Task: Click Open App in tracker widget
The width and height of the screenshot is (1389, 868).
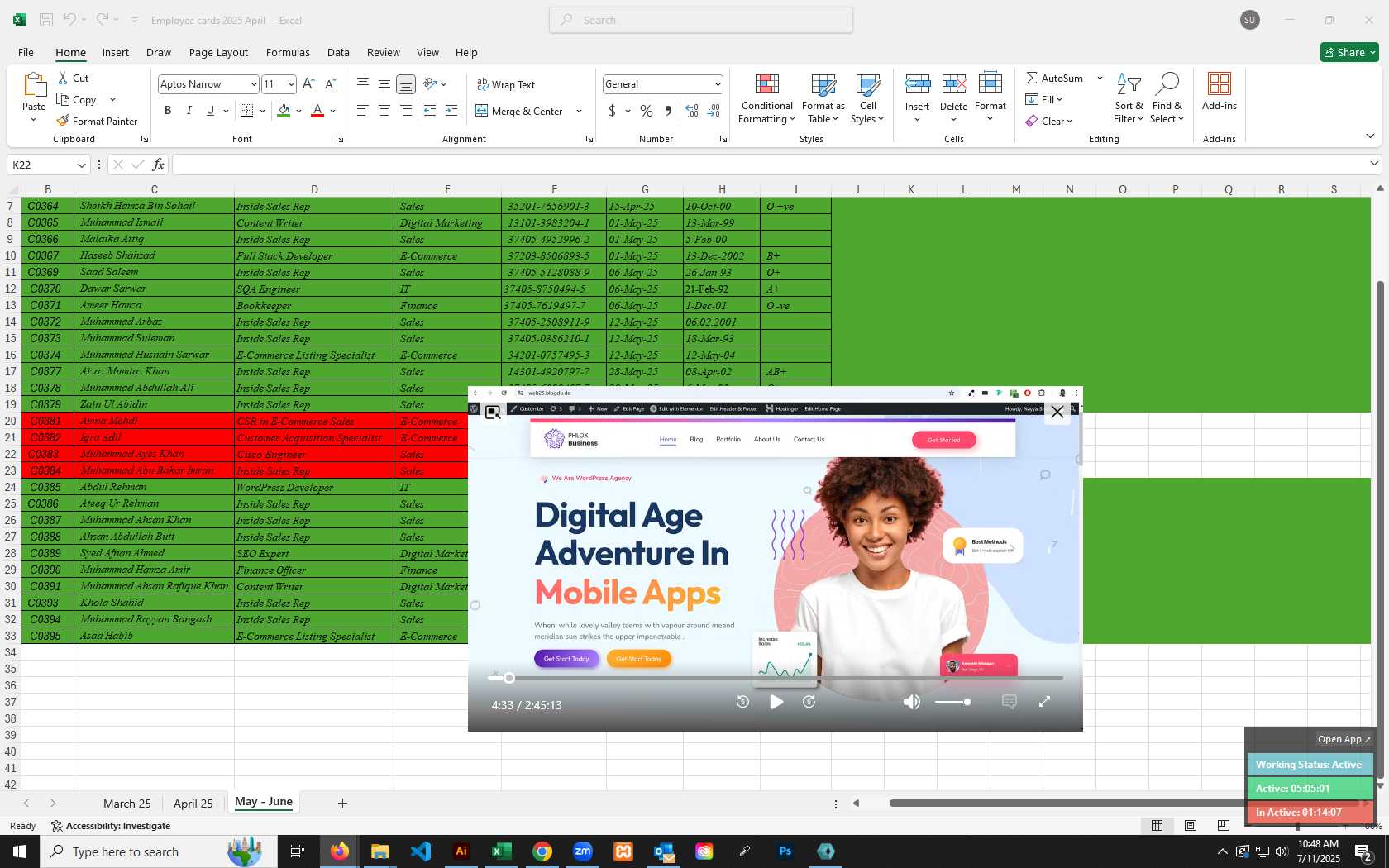Action: tap(1344, 739)
